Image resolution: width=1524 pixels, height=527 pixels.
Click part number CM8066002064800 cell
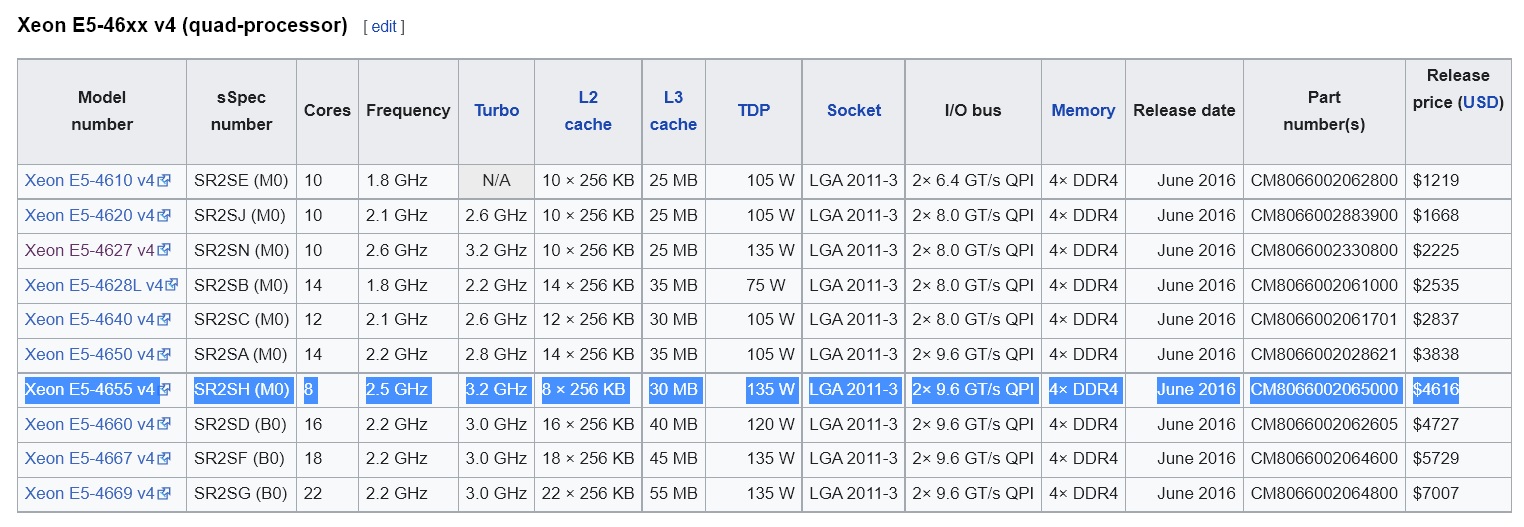pyautogui.click(x=1324, y=494)
